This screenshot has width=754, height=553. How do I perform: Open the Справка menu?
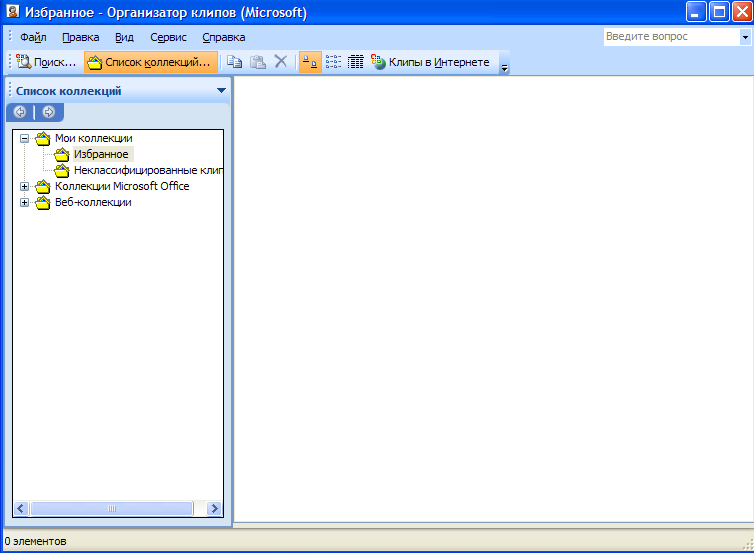tap(224, 37)
